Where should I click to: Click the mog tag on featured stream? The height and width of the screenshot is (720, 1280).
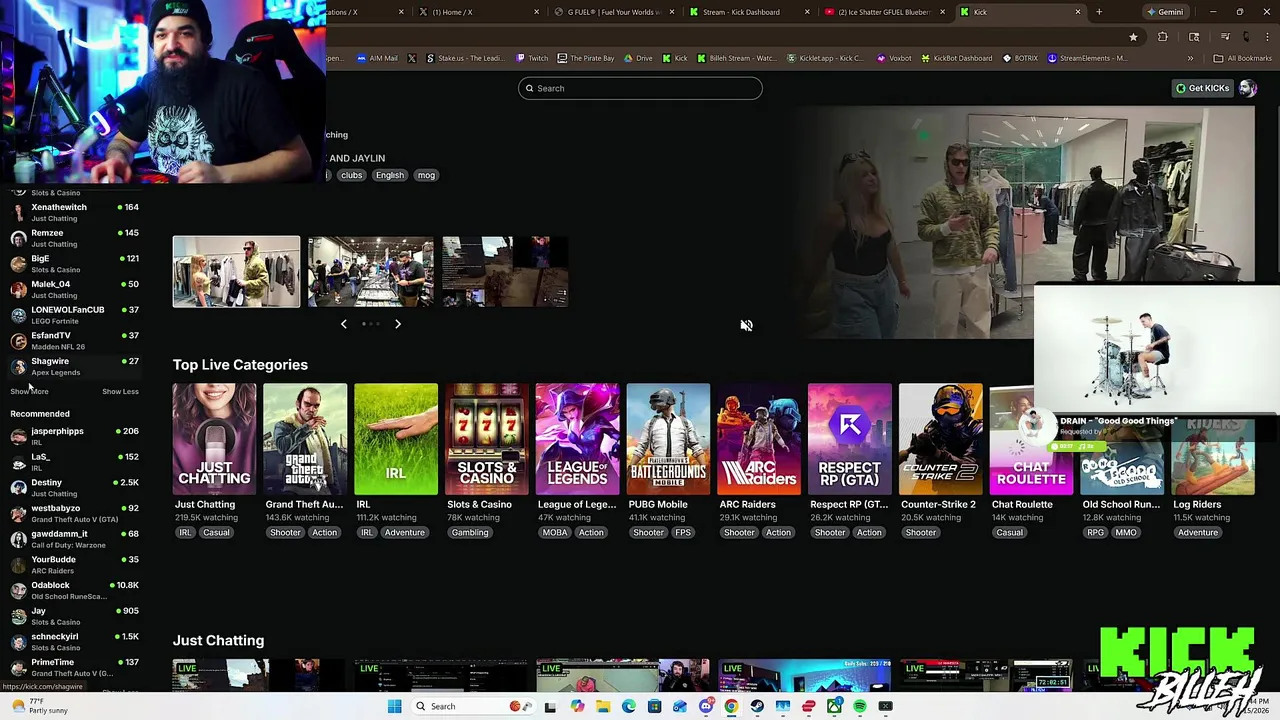coord(426,175)
